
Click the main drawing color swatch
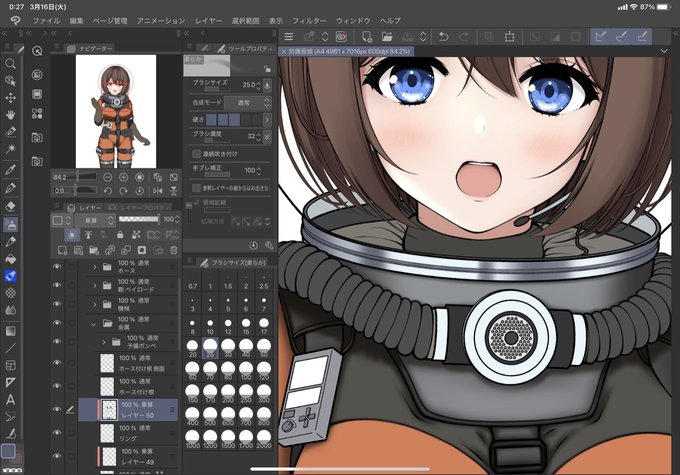pyautogui.click(x=8, y=451)
